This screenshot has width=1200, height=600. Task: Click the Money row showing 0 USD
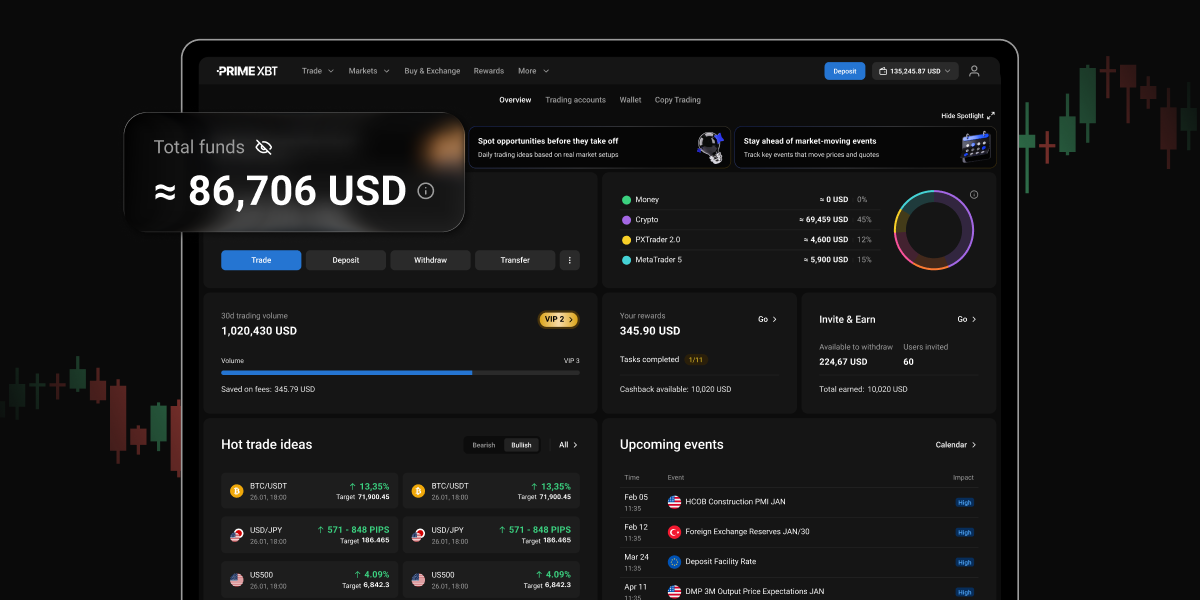pos(746,200)
